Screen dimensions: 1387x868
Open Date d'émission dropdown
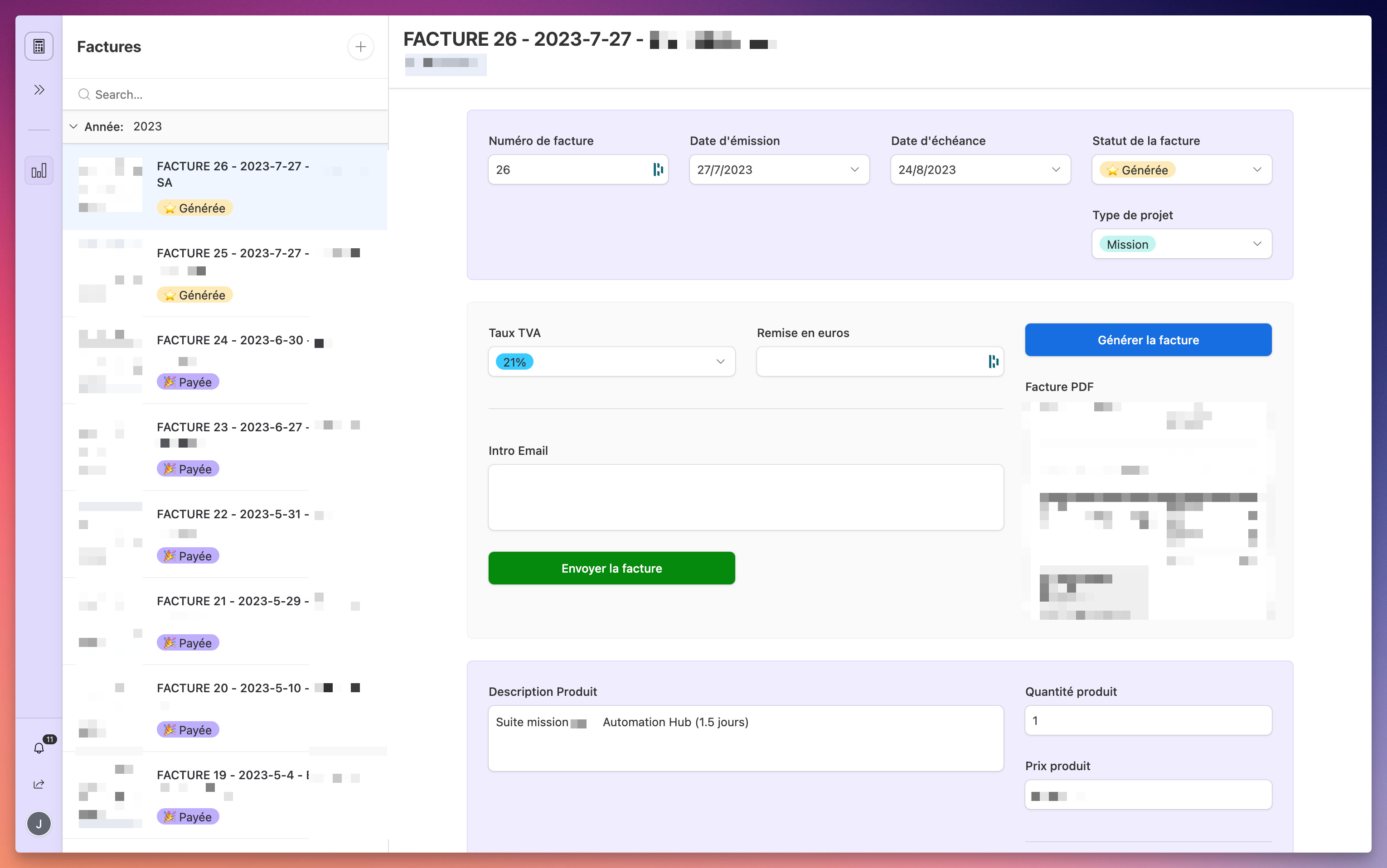(x=779, y=169)
